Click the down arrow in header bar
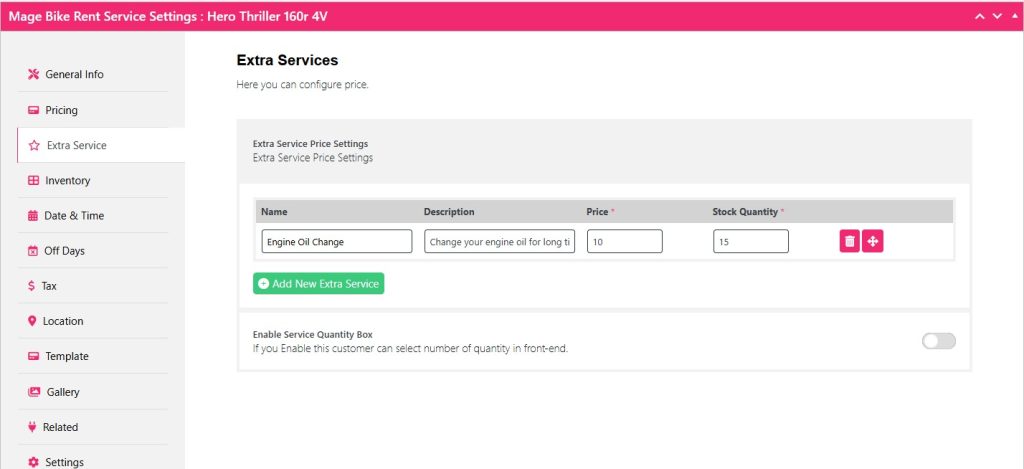1024x469 pixels. pos(996,16)
